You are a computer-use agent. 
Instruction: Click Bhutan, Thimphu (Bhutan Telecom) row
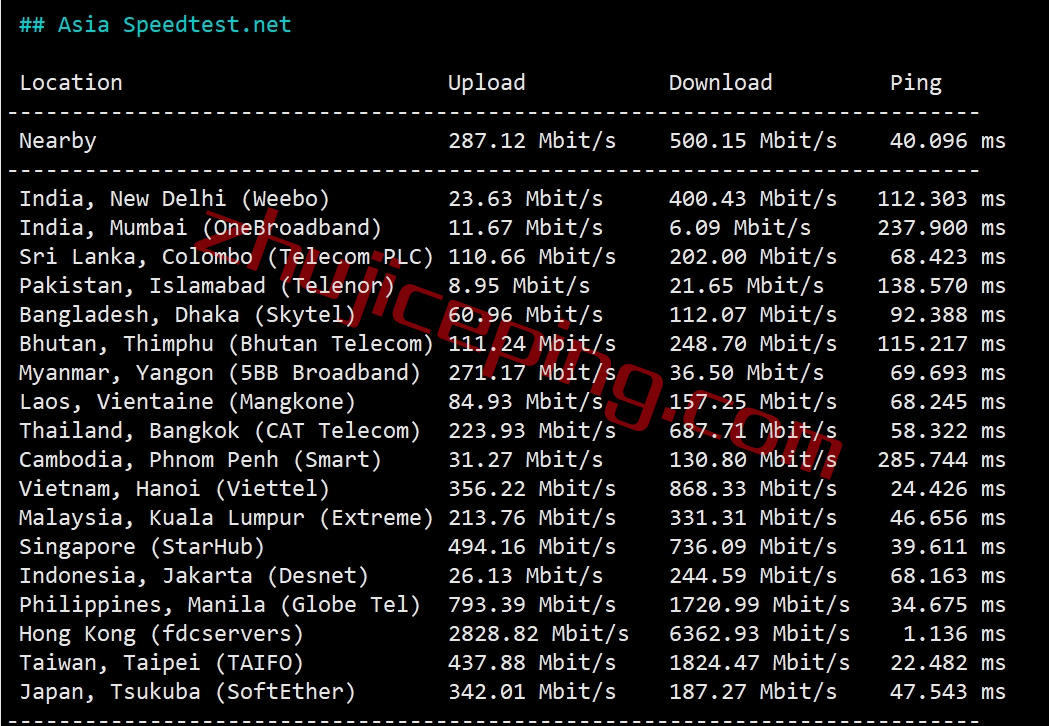[x=512, y=343]
